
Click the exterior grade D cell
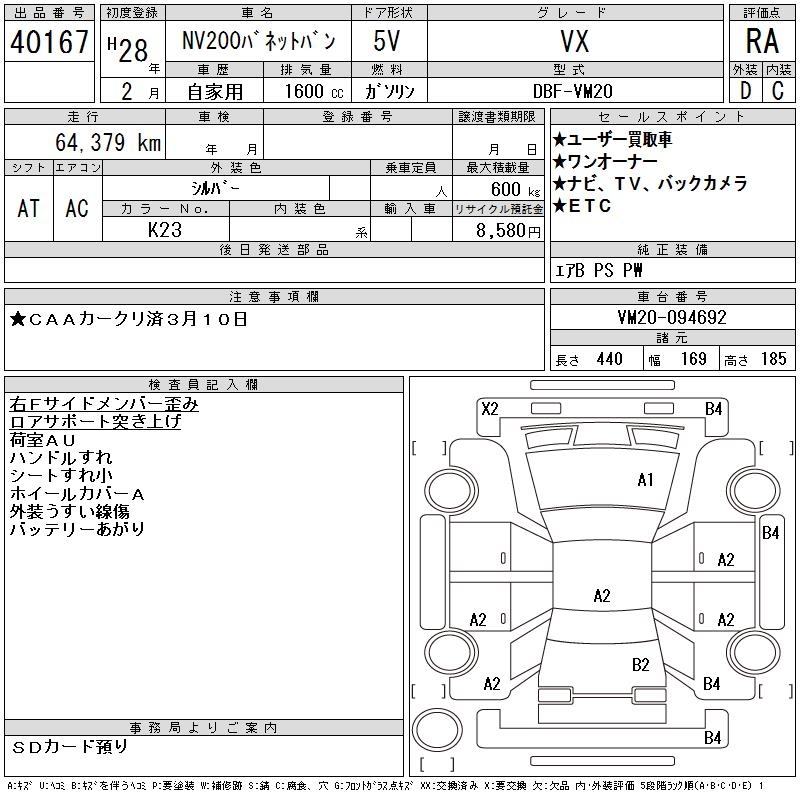(x=744, y=90)
